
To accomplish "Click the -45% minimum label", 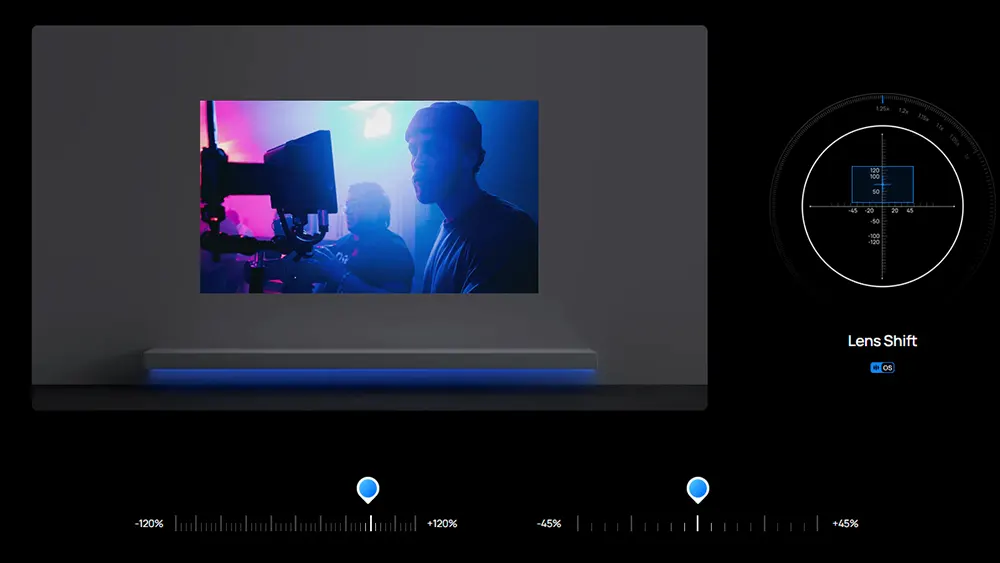I will tap(549, 524).
